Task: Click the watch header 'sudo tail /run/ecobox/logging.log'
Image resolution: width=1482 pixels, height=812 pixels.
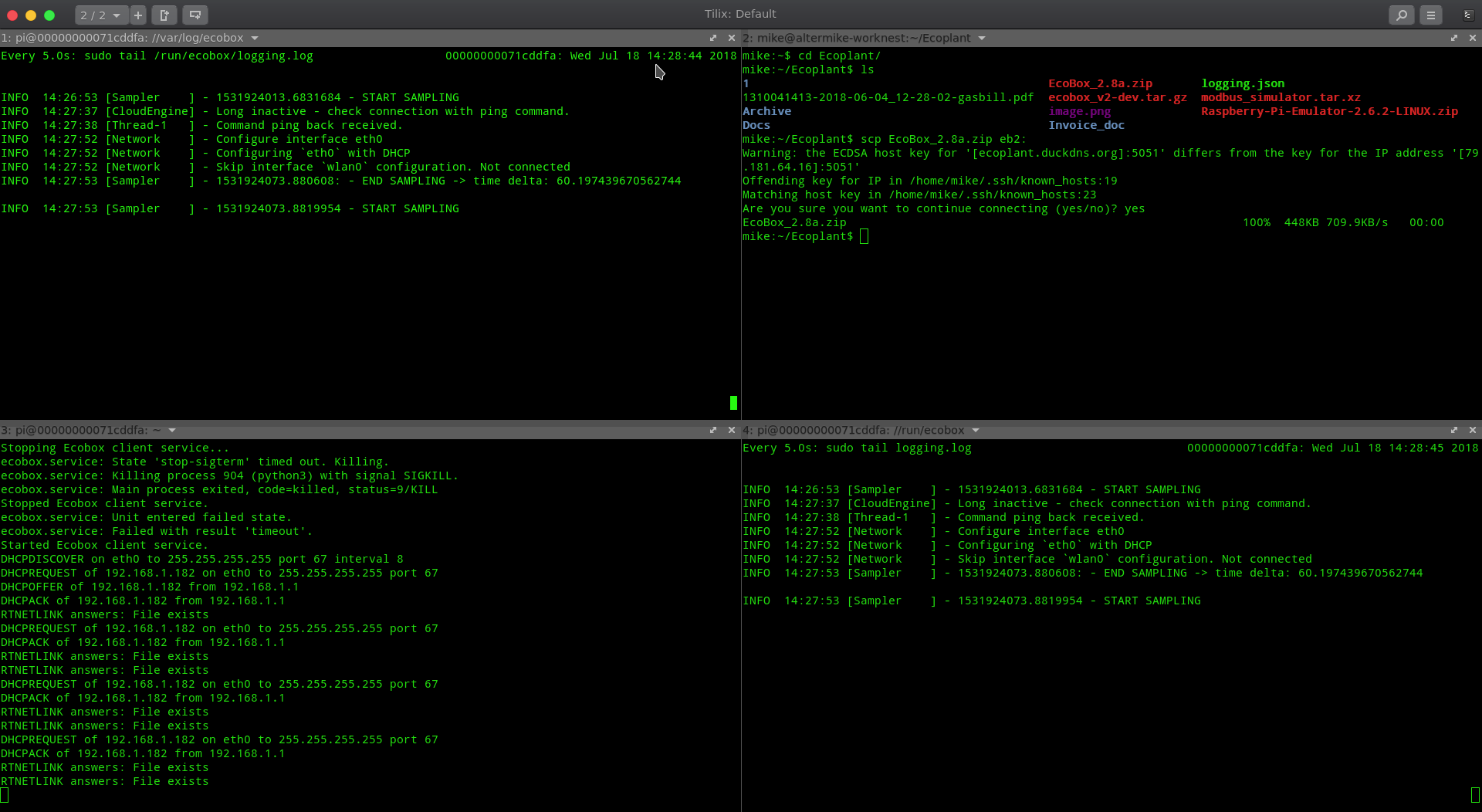Action: pos(198,56)
